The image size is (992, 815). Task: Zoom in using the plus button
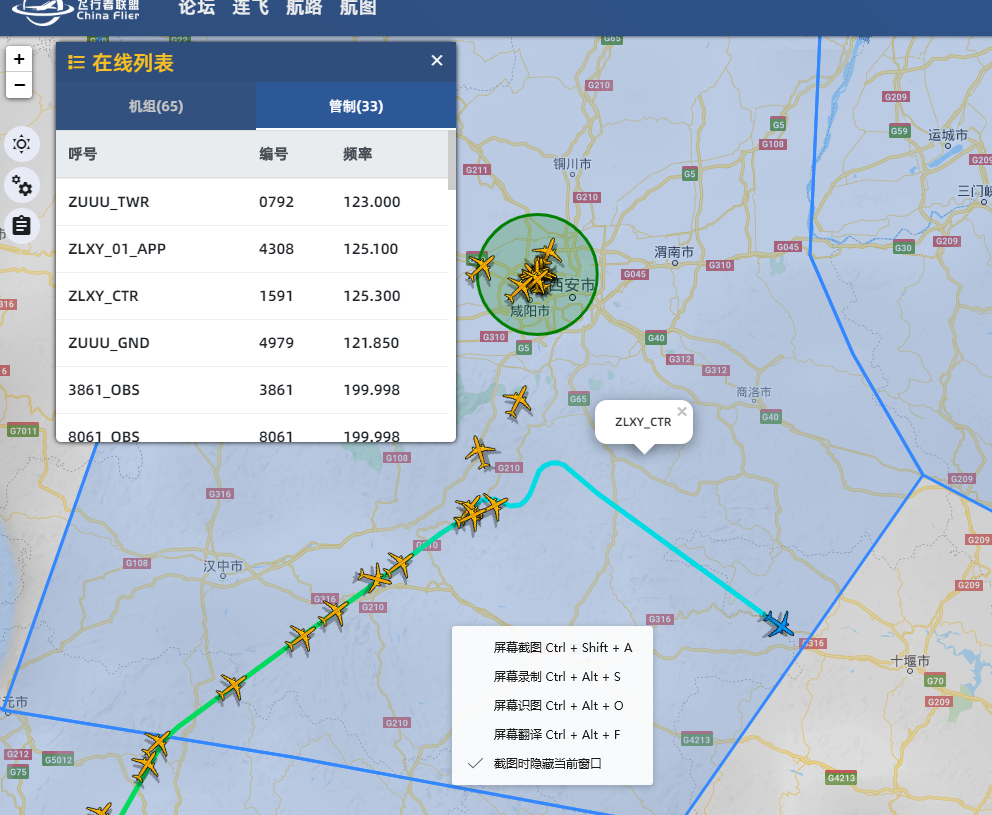[19, 58]
